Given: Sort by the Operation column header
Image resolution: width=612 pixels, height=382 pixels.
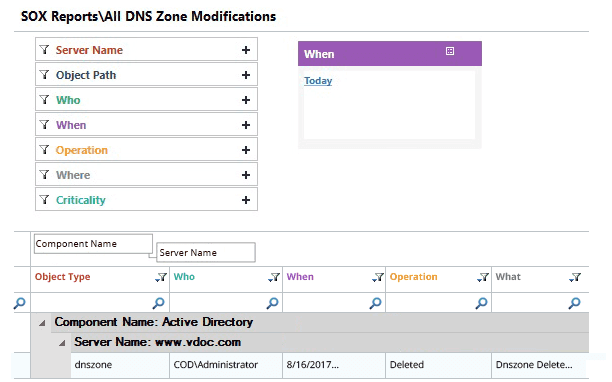Looking at the screenshot, I should tap(413, 277).
